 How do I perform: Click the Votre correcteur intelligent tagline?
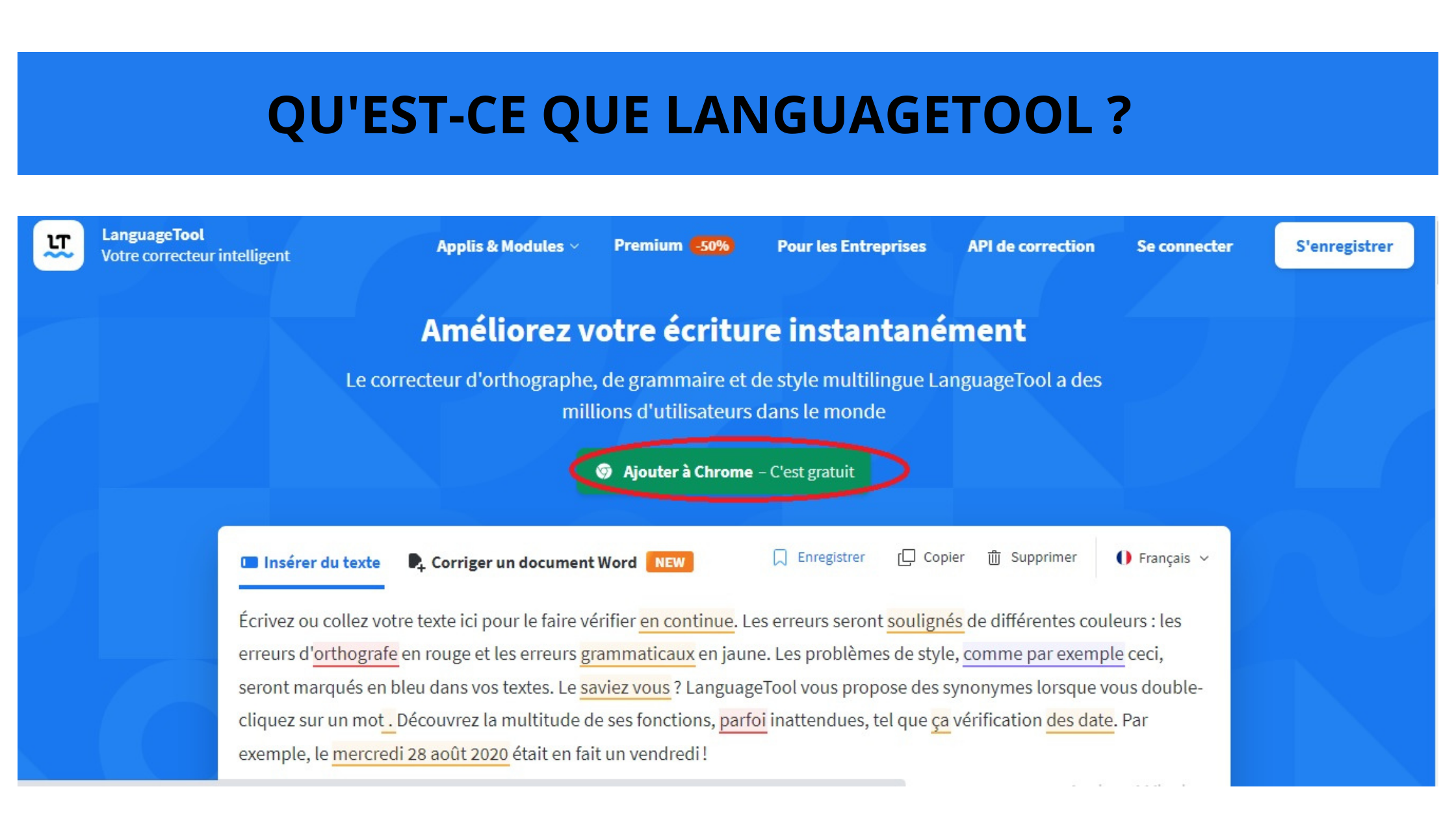[x=195, y=256]
